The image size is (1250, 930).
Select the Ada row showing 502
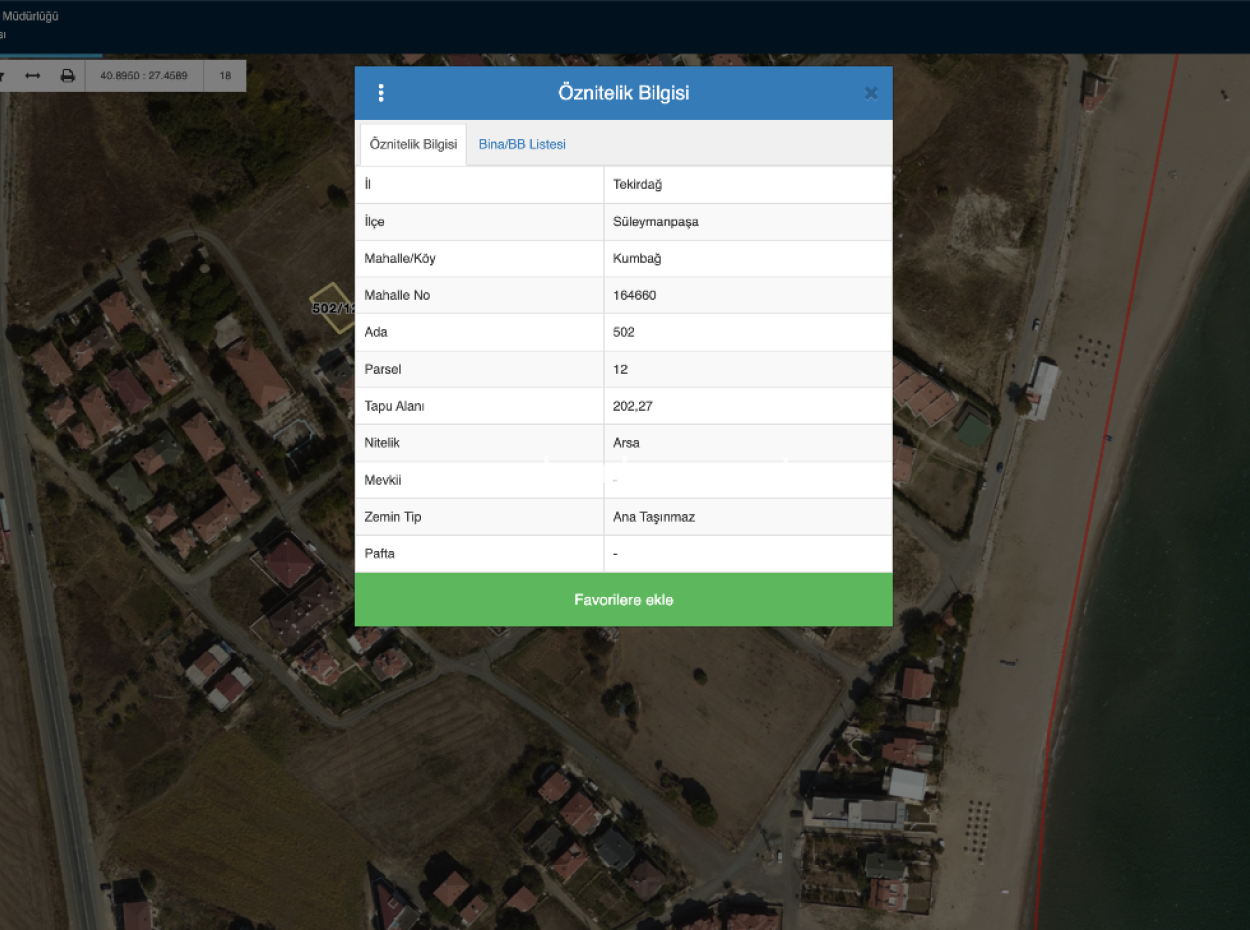coord(623,331)
